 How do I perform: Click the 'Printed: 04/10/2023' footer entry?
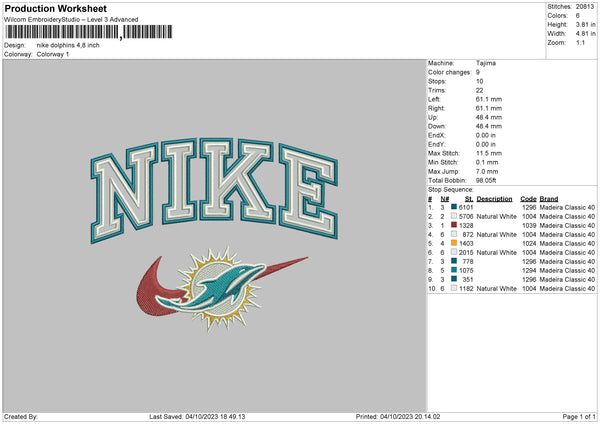pos(398,416)
